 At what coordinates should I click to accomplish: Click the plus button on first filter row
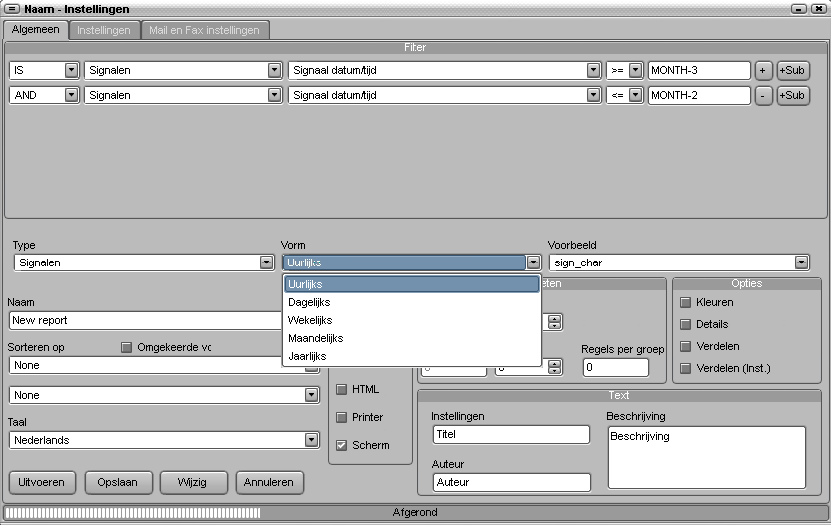point(763,71)
